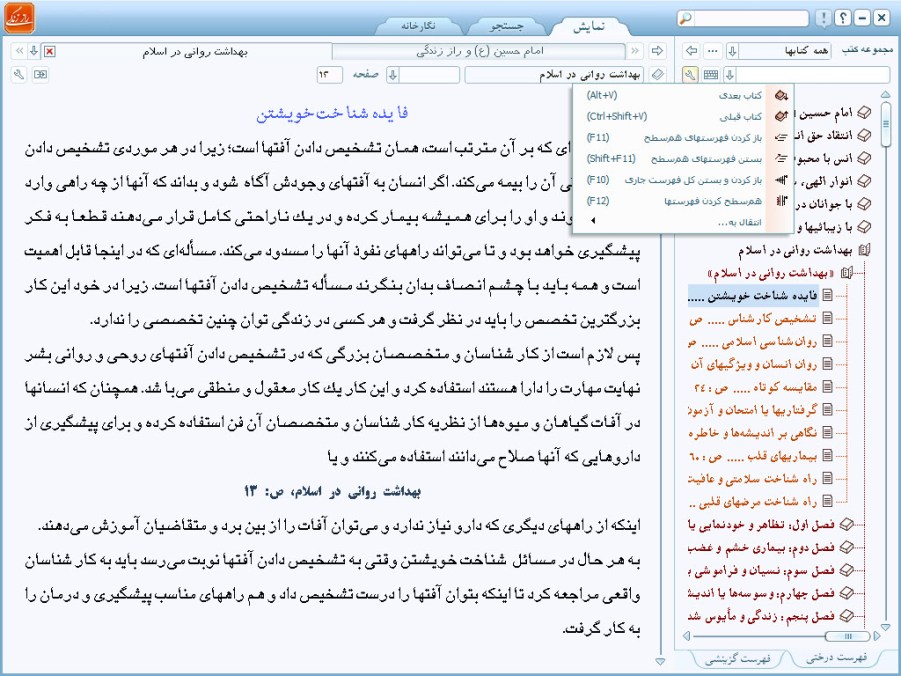Choose 'باز کردن و بستن کل فهرست جاری'

684,180
